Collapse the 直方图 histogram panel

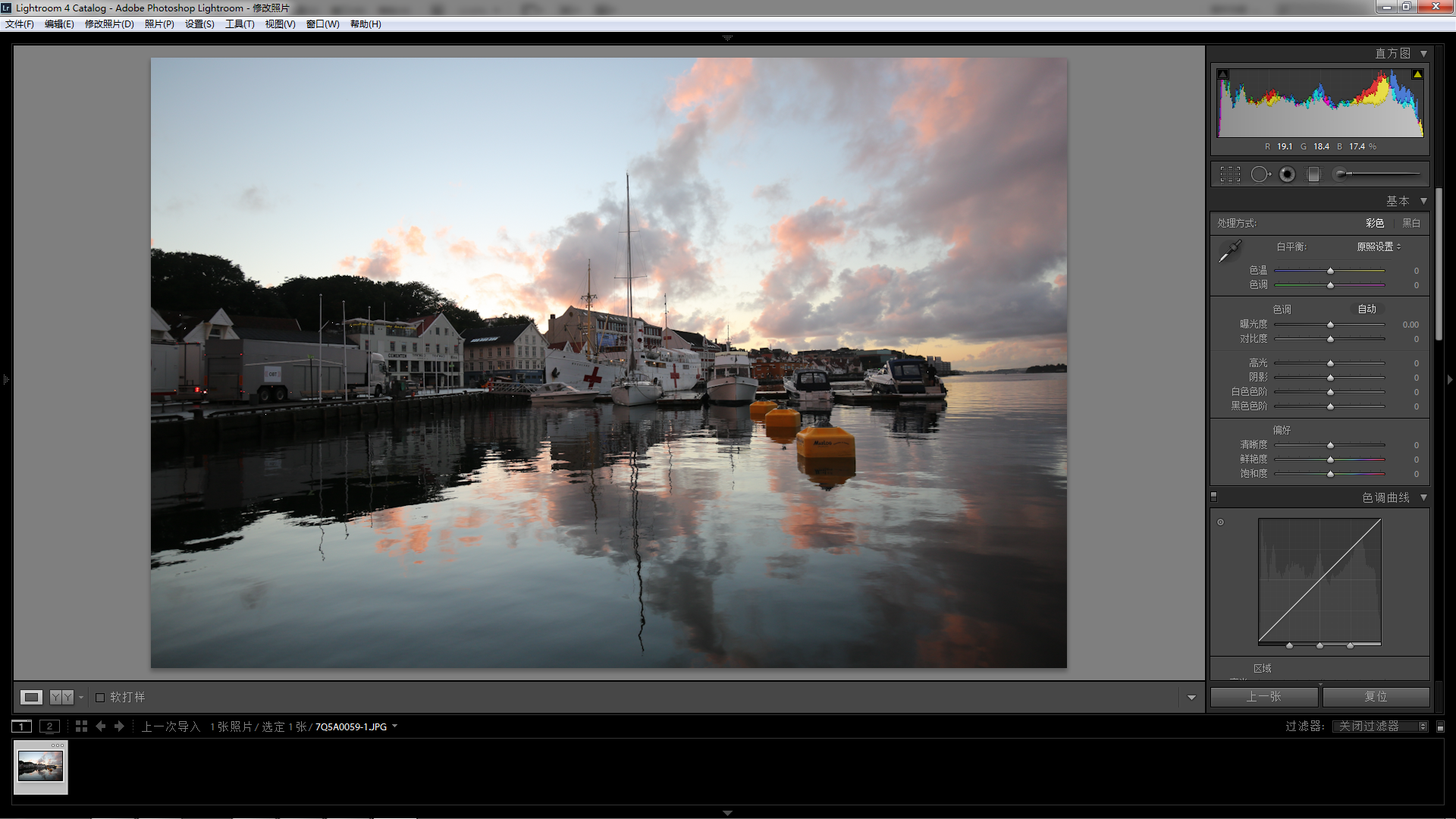[x=1423, y=54]
